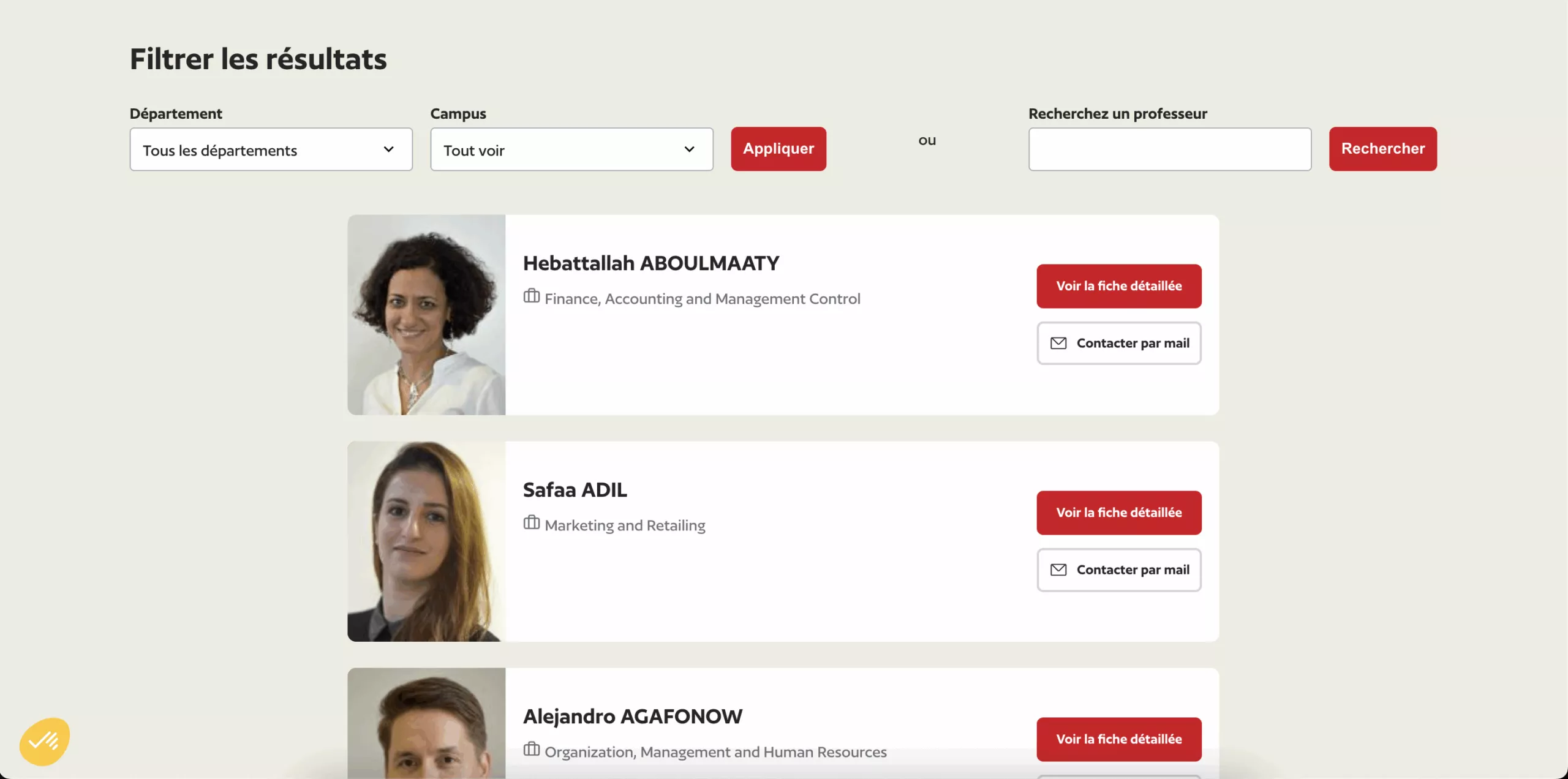
Task: Click Safaa Adil's portrait photo
Action: click(x=426, y=541)
